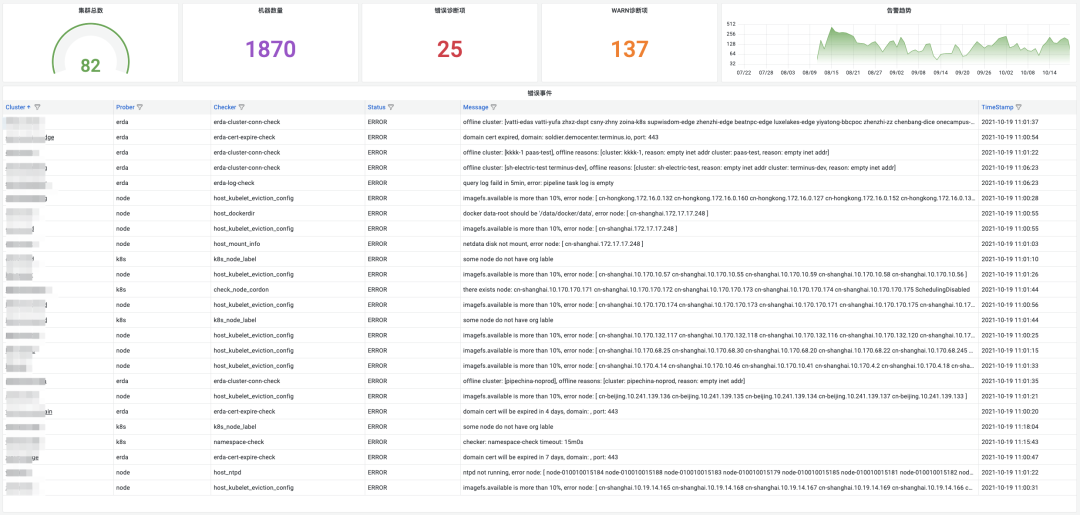Open the Status column filter icon

[391, 107]
